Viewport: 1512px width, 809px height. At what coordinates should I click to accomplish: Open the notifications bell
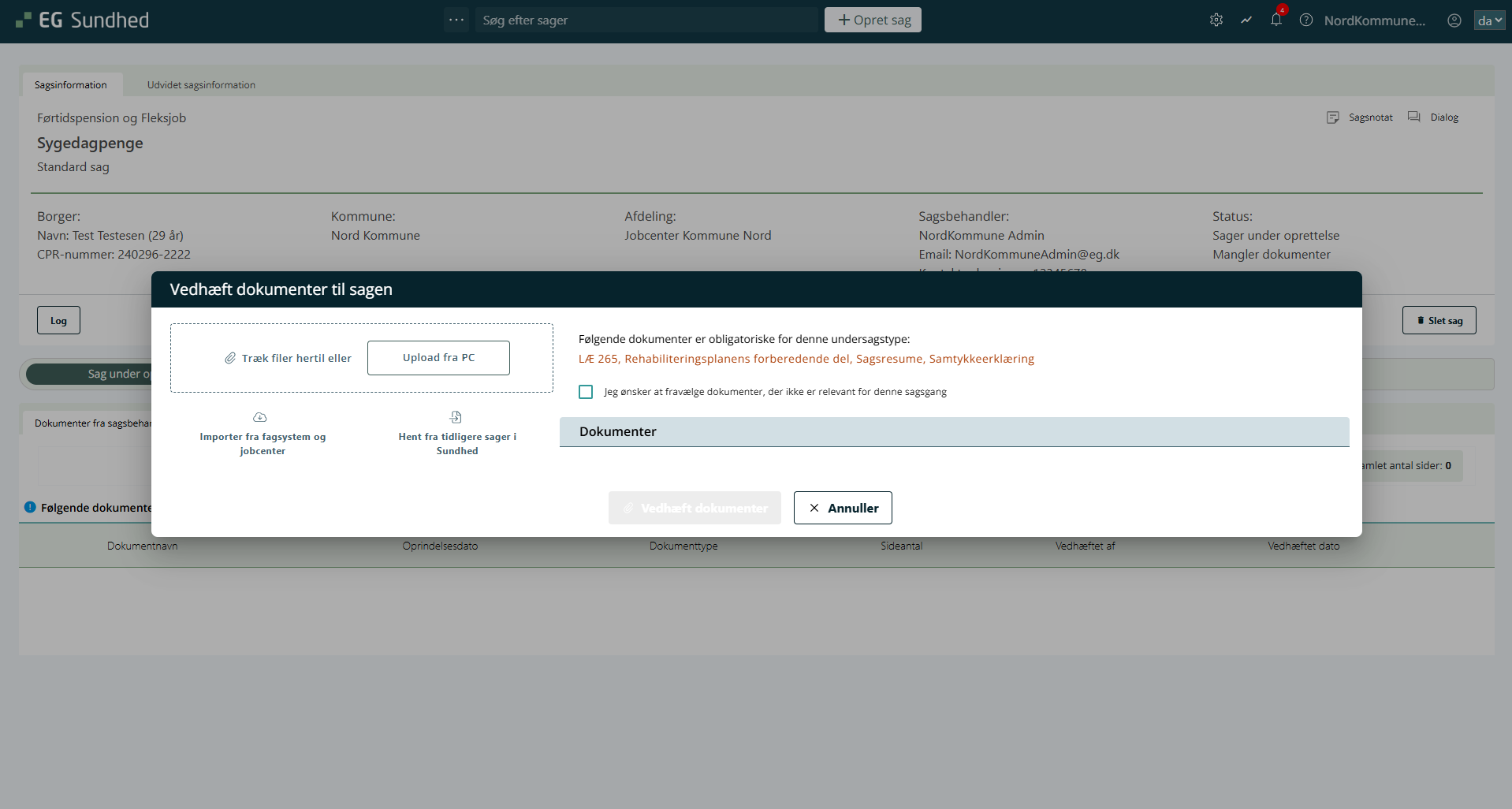click(x=1276, y=21)
